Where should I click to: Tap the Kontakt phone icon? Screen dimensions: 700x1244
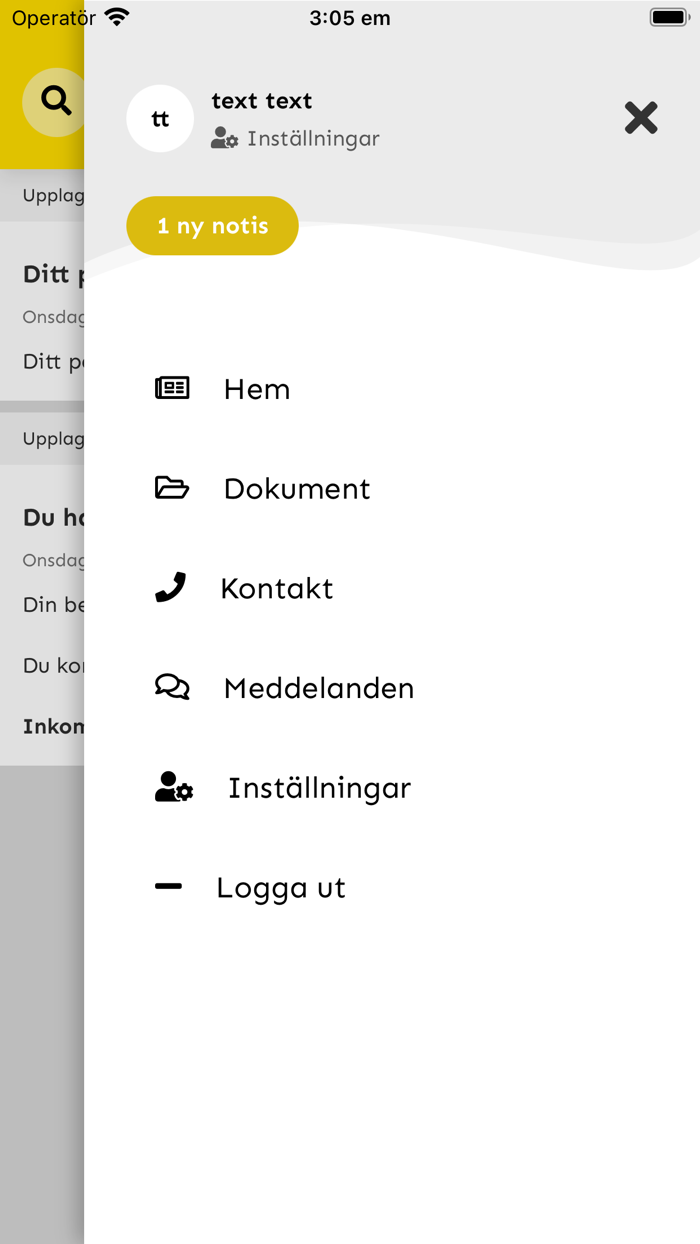171,588
